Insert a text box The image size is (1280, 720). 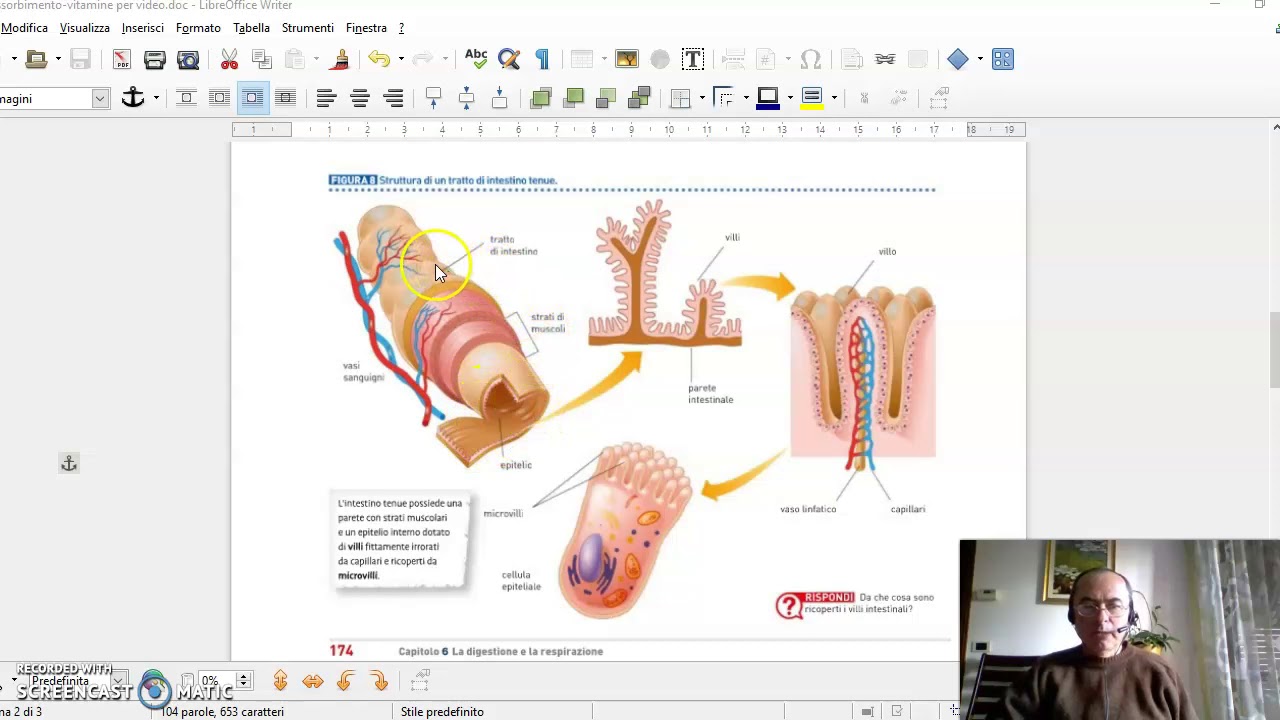point(692,60)
